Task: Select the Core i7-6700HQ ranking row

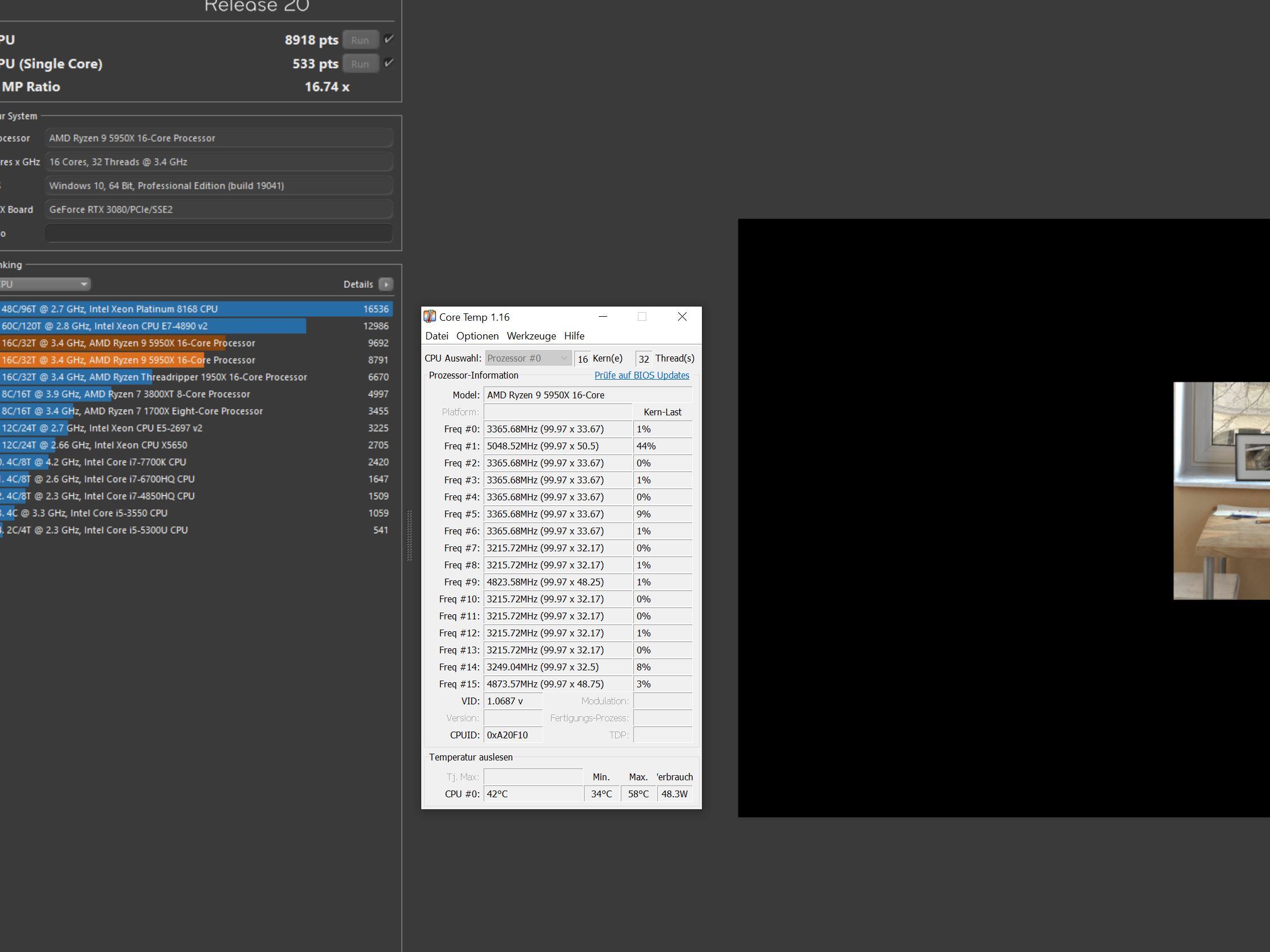Action: click(196, 479)
